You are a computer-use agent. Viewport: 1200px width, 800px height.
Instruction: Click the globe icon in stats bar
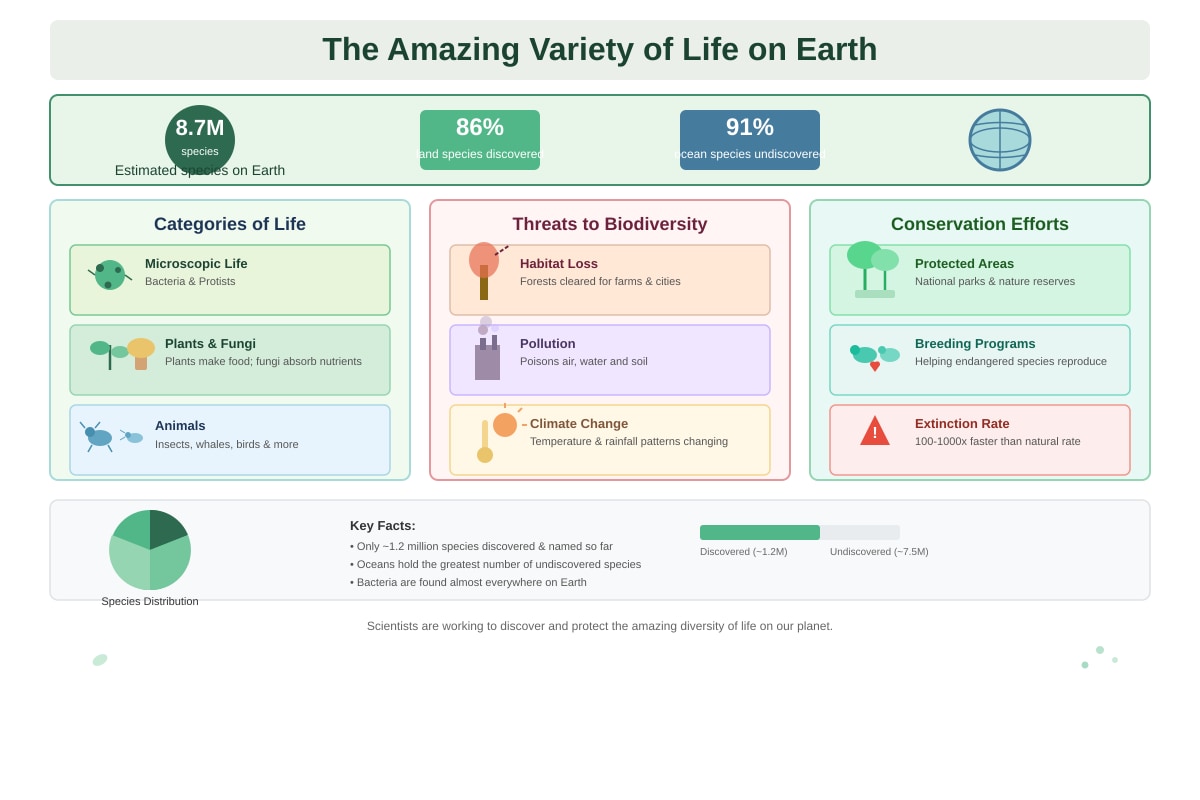coord(1000,140)
